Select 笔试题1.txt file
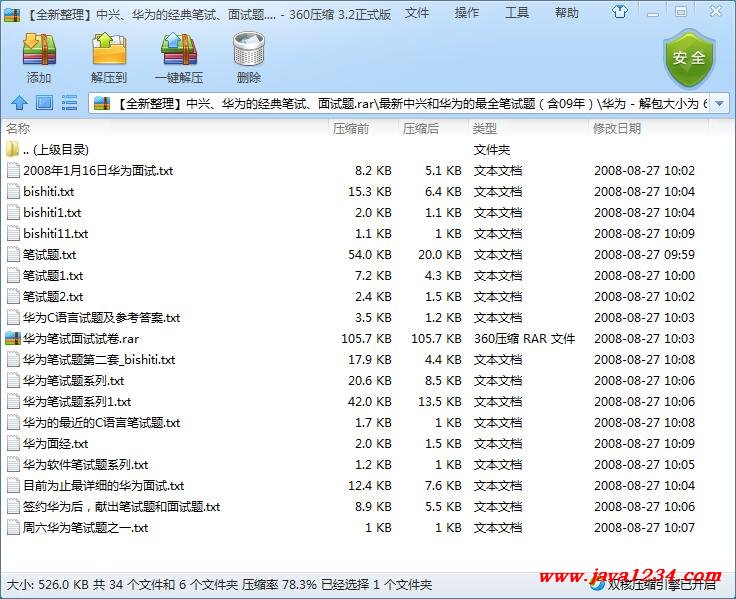Image resolution: width=736 pixels, height=599 pixels. [53, 276]
